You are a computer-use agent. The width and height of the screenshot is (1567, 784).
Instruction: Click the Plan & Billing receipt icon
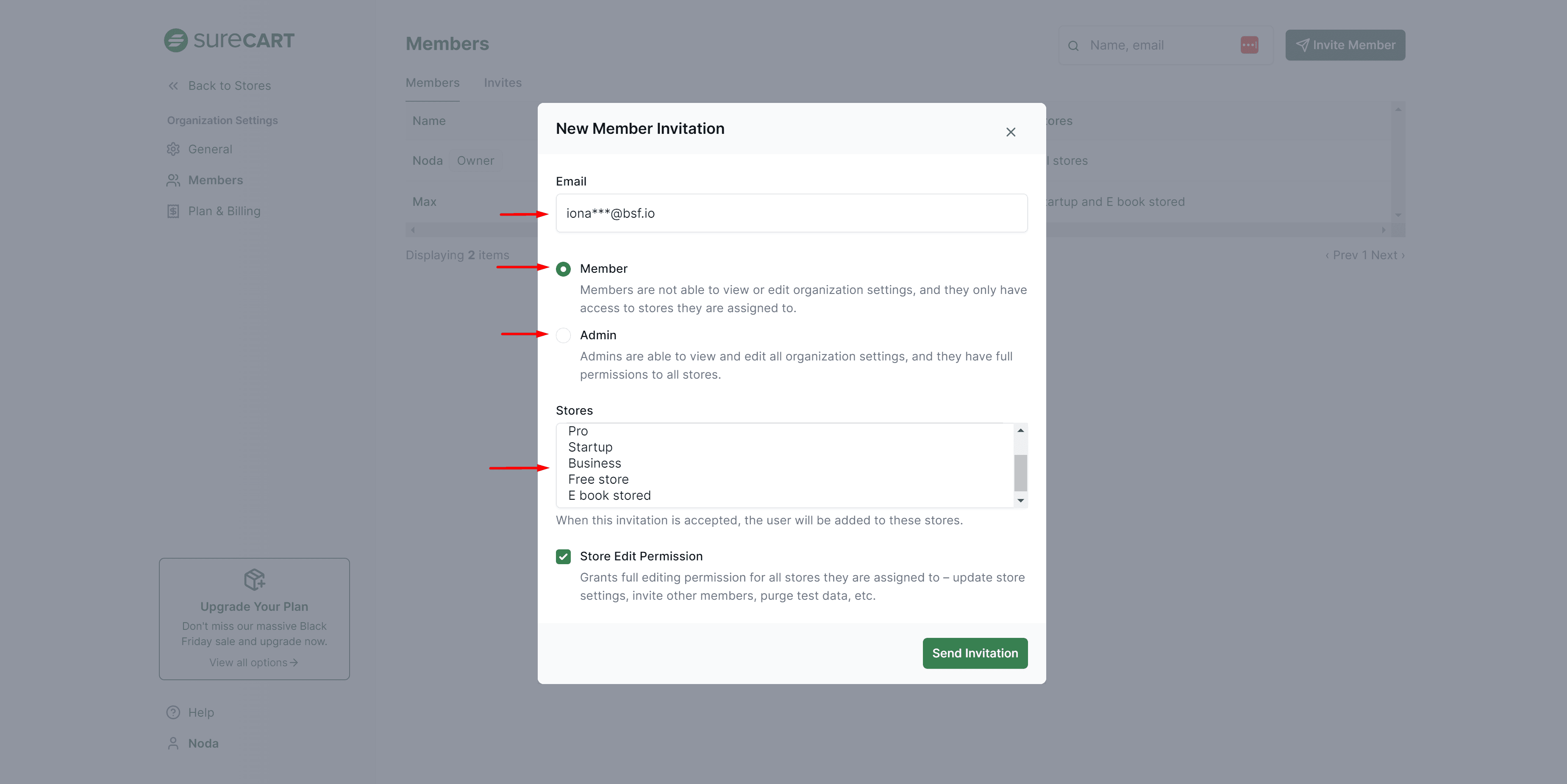[173, 211]
